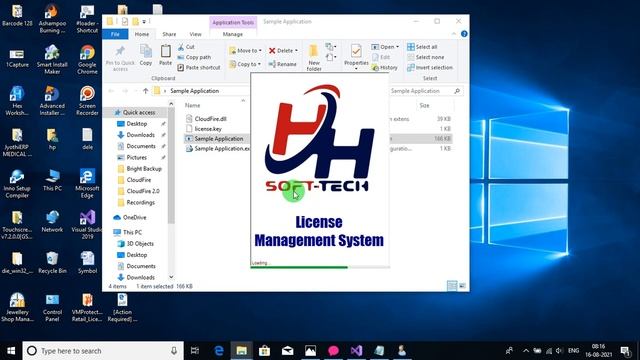Click Rename in the Organize group
Screen dimensions: 640x360
282,64
